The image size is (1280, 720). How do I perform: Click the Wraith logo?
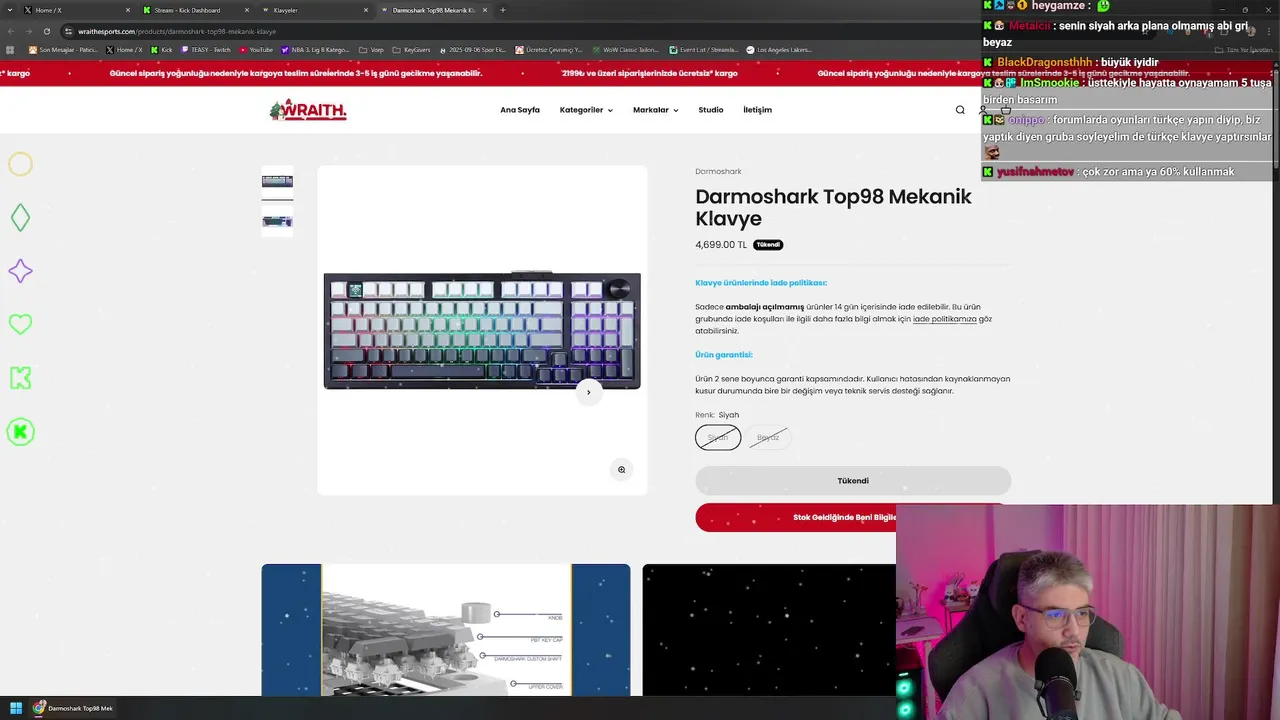pyautogui.click(x=308, y=110)
